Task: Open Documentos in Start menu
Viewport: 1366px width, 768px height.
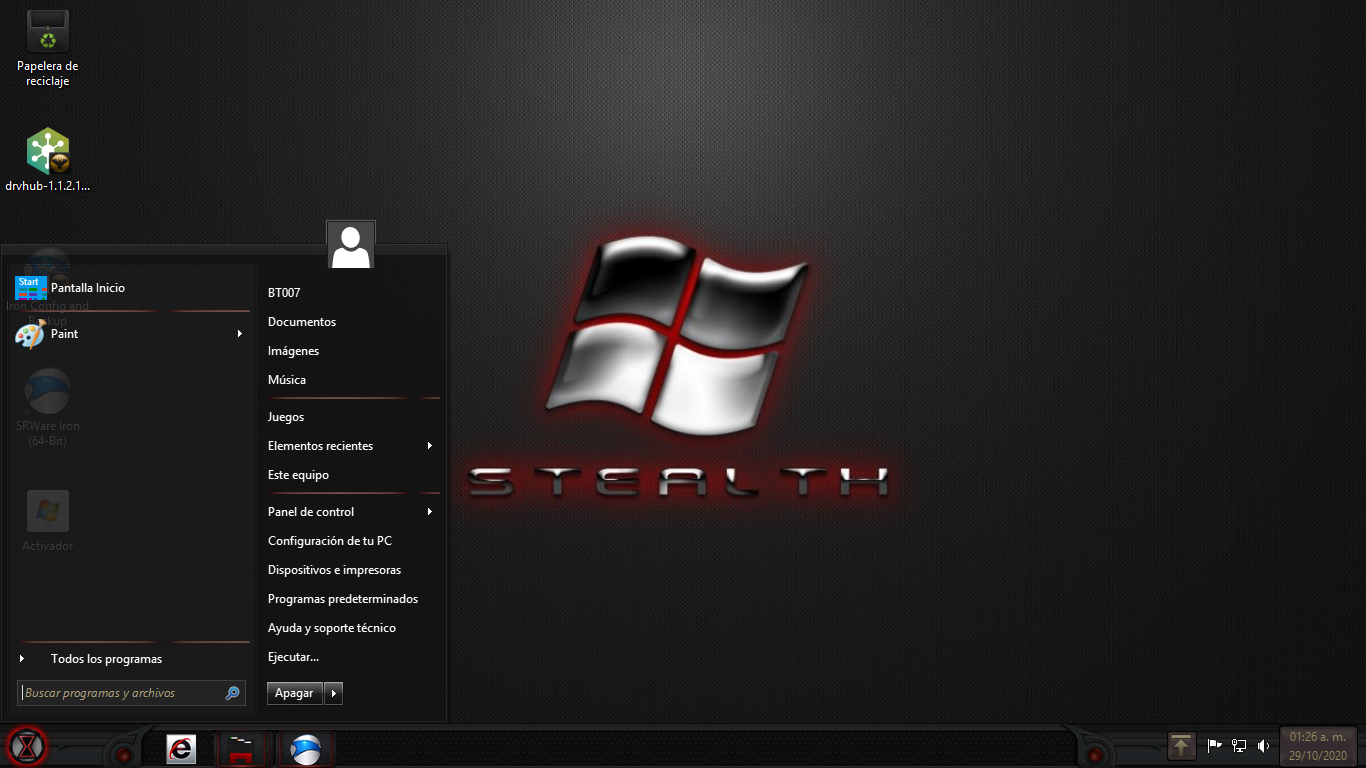Action: click(x=302, y=322)
